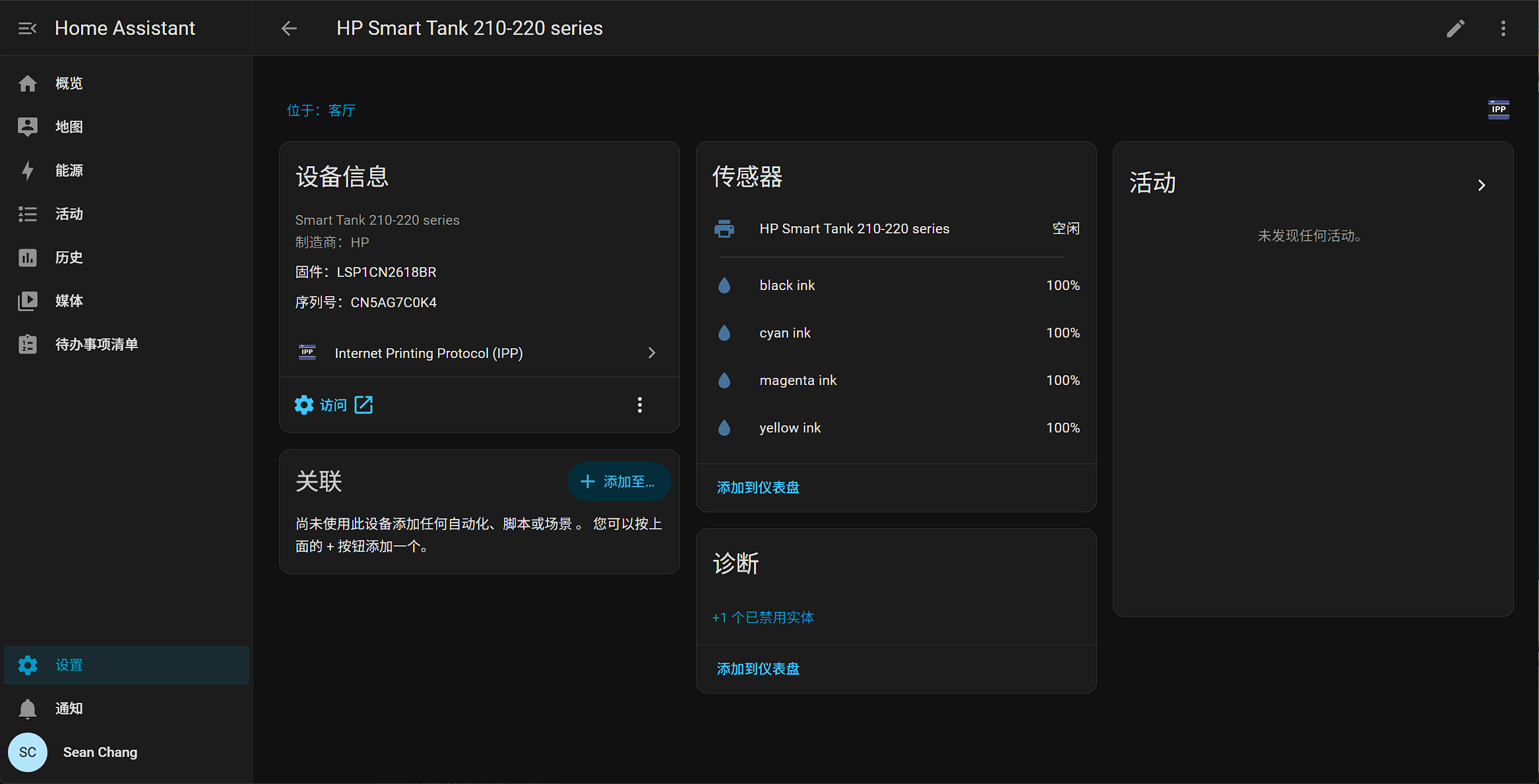Open 地图 in sidebar
Viewport: 1539px width, 784px height.
pos(127,127)
